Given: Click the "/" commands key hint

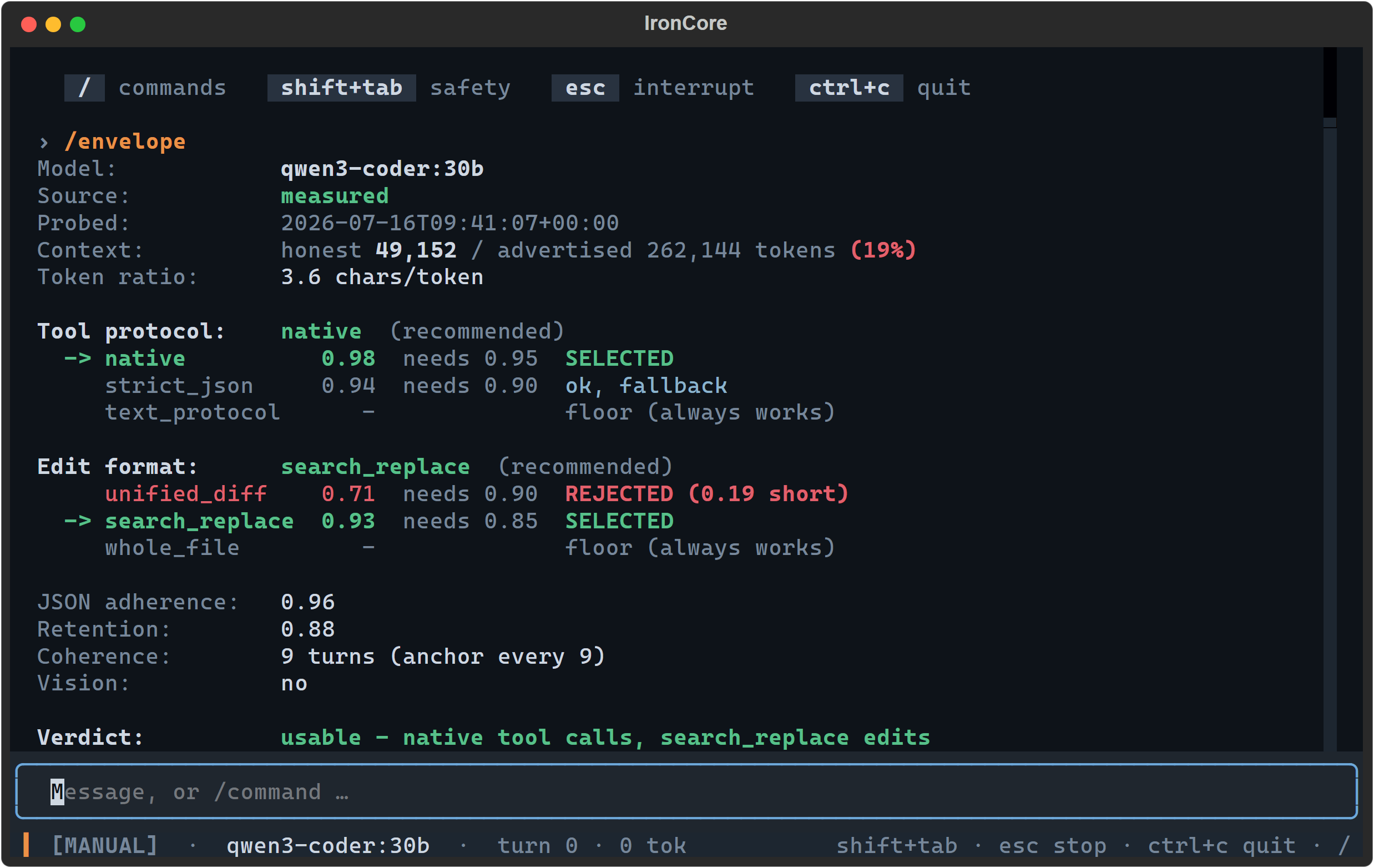Looking at the screenshot, I should coord(84,88).
